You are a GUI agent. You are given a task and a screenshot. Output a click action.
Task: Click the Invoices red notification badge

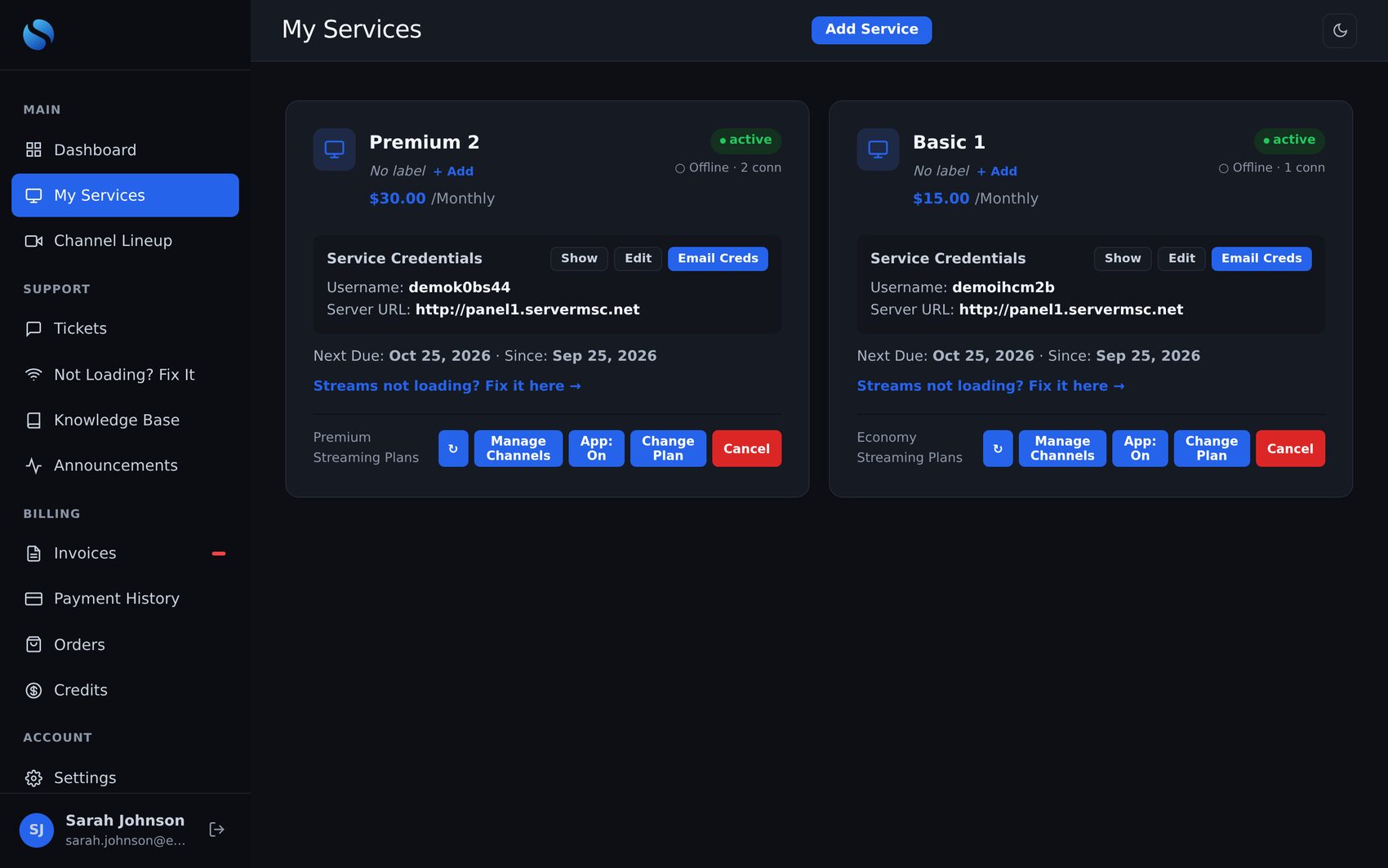tap(219, 554)
